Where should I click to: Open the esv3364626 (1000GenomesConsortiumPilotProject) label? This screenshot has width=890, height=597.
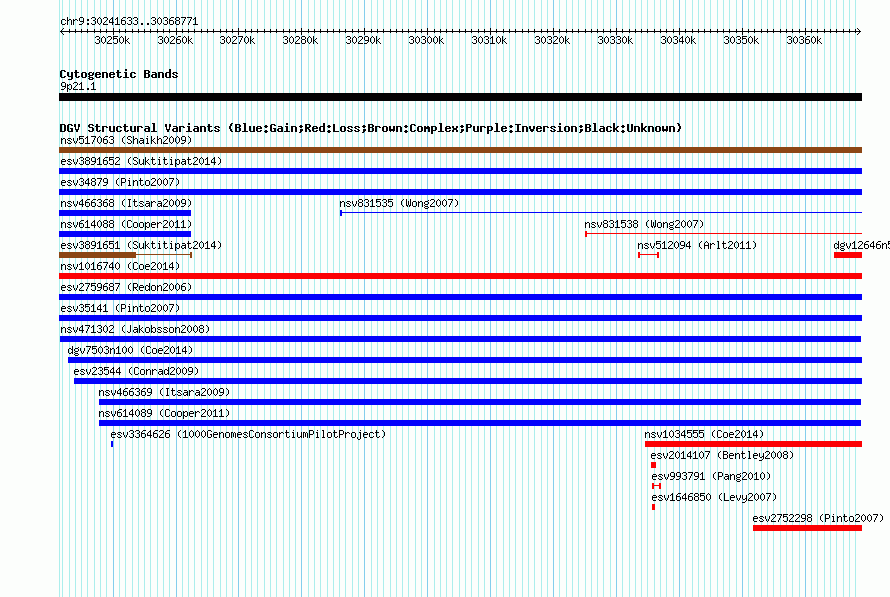[248, 434]
